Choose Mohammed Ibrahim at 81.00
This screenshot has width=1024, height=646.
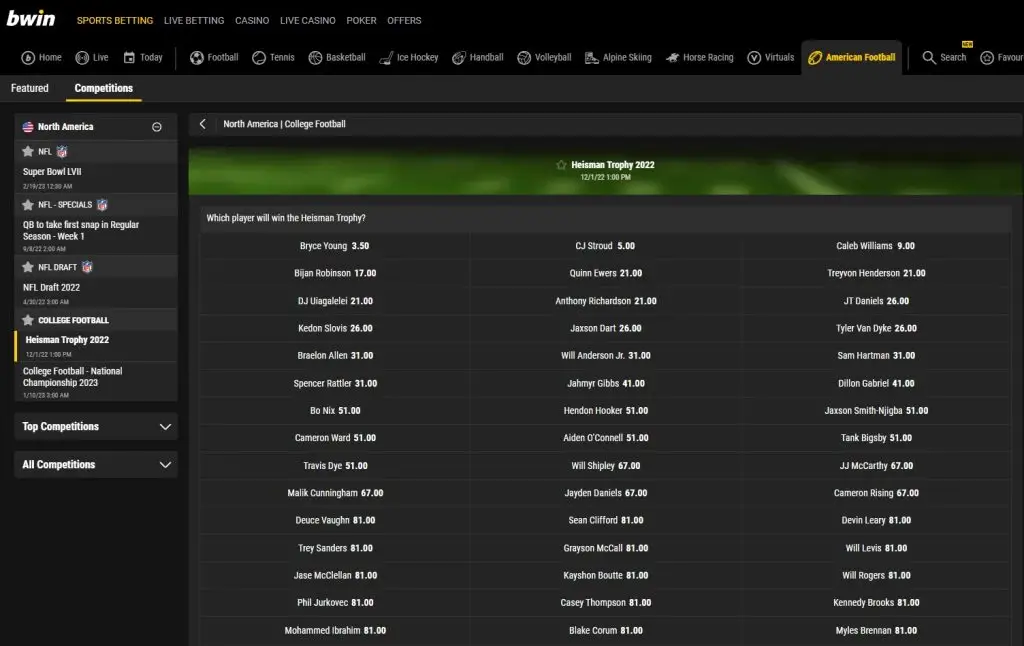coord(334,630)
